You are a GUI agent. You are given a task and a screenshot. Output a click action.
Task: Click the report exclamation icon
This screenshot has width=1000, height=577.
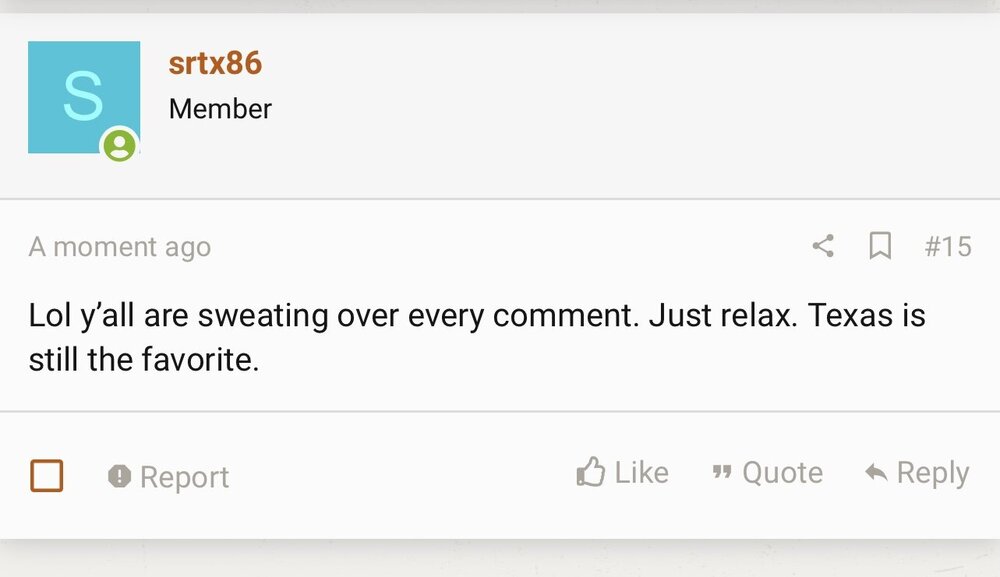119,477
